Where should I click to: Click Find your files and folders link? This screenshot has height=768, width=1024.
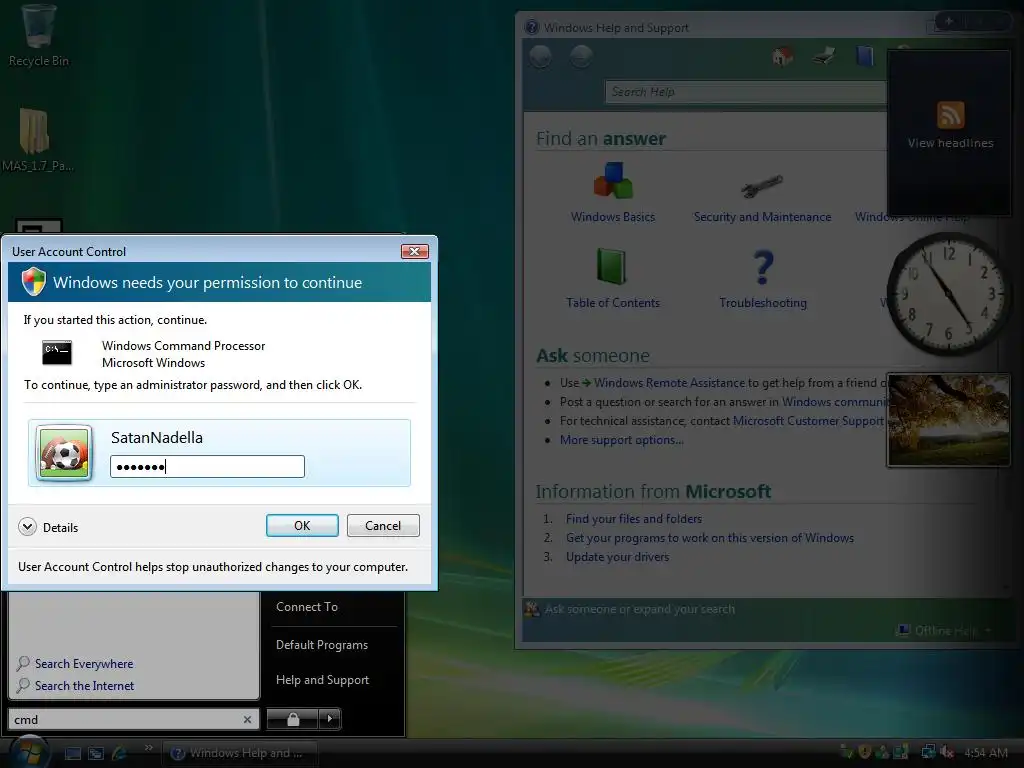[633, 519]
